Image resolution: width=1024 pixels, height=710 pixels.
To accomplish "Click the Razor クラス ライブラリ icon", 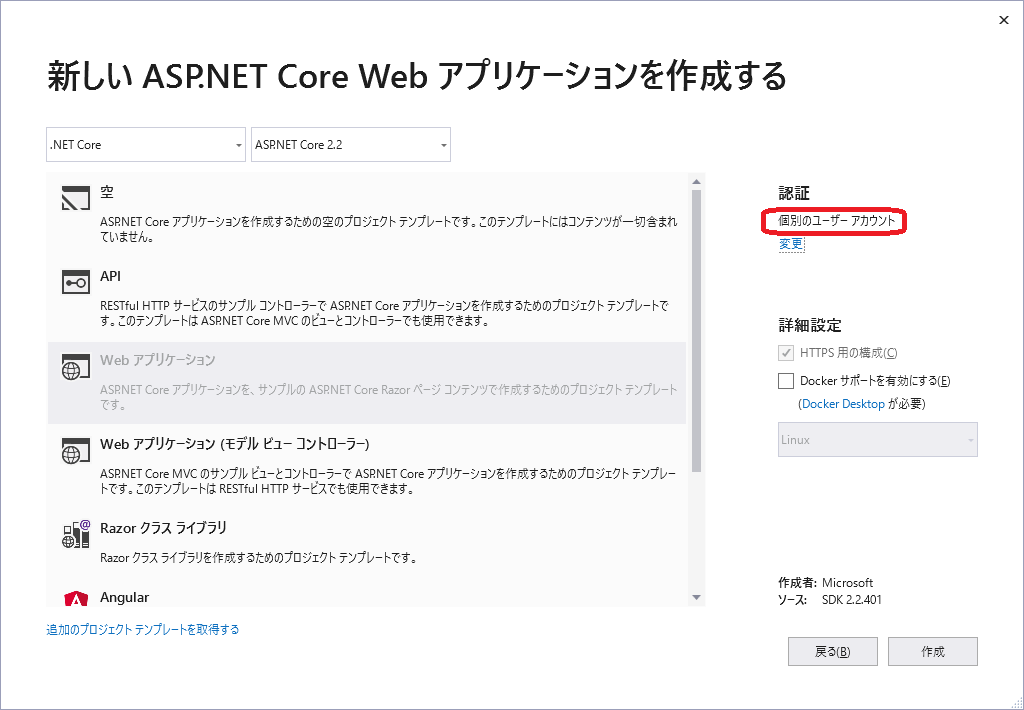I will click(x=76, y=534).
